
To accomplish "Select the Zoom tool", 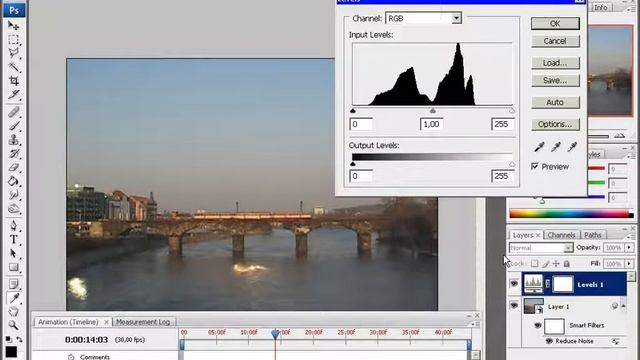I will tap(13, 325).
